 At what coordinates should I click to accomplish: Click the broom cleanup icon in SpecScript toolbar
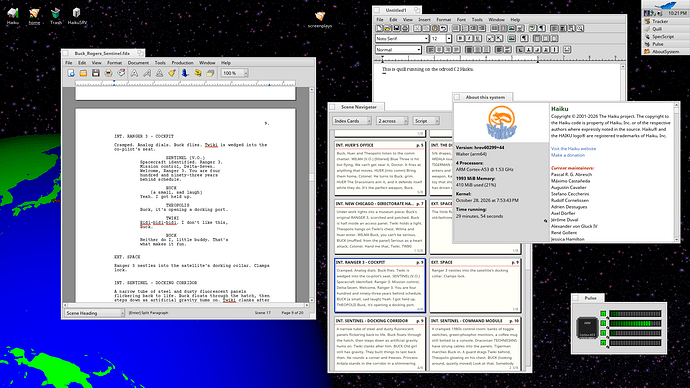172,73
